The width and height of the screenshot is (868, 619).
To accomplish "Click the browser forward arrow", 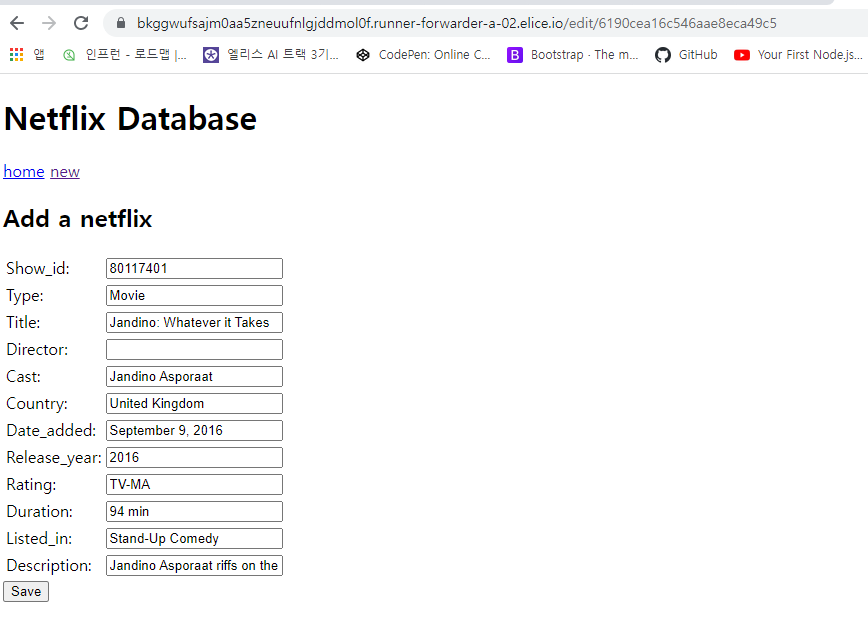I will pyautogui.click(x=49, y=23).
